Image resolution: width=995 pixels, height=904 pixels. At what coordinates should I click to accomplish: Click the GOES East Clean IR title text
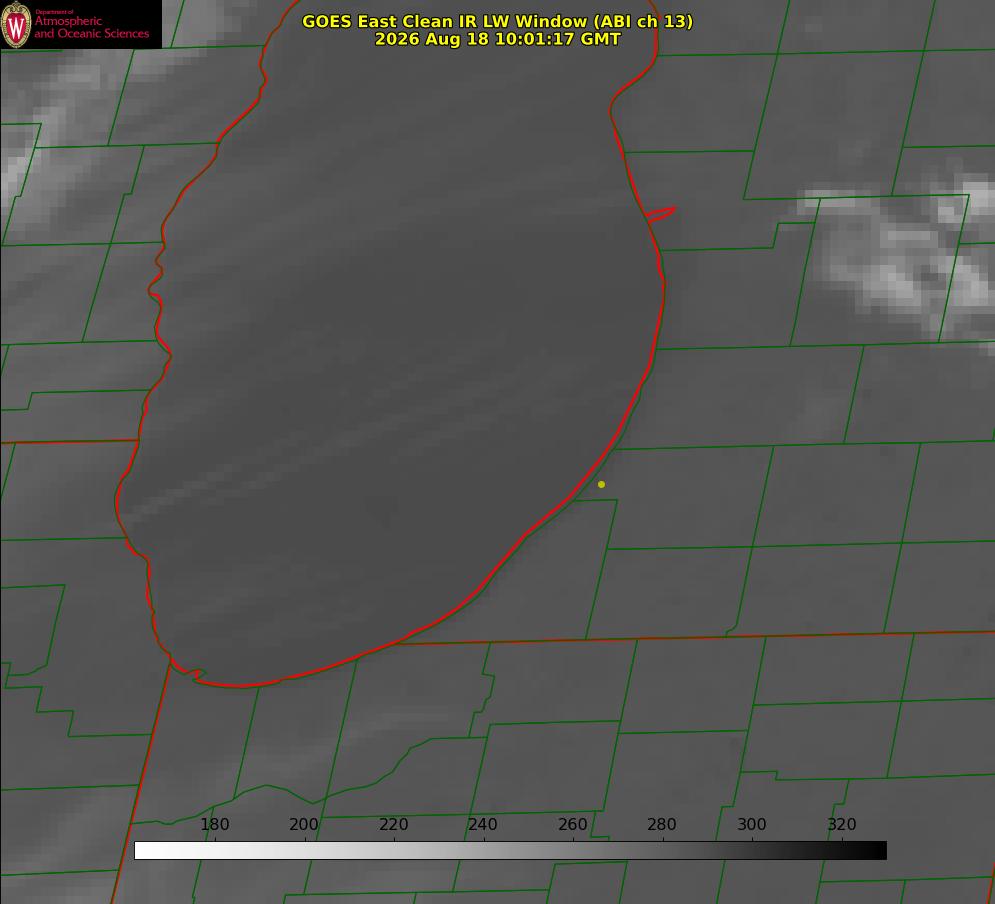tap(498, 21)
